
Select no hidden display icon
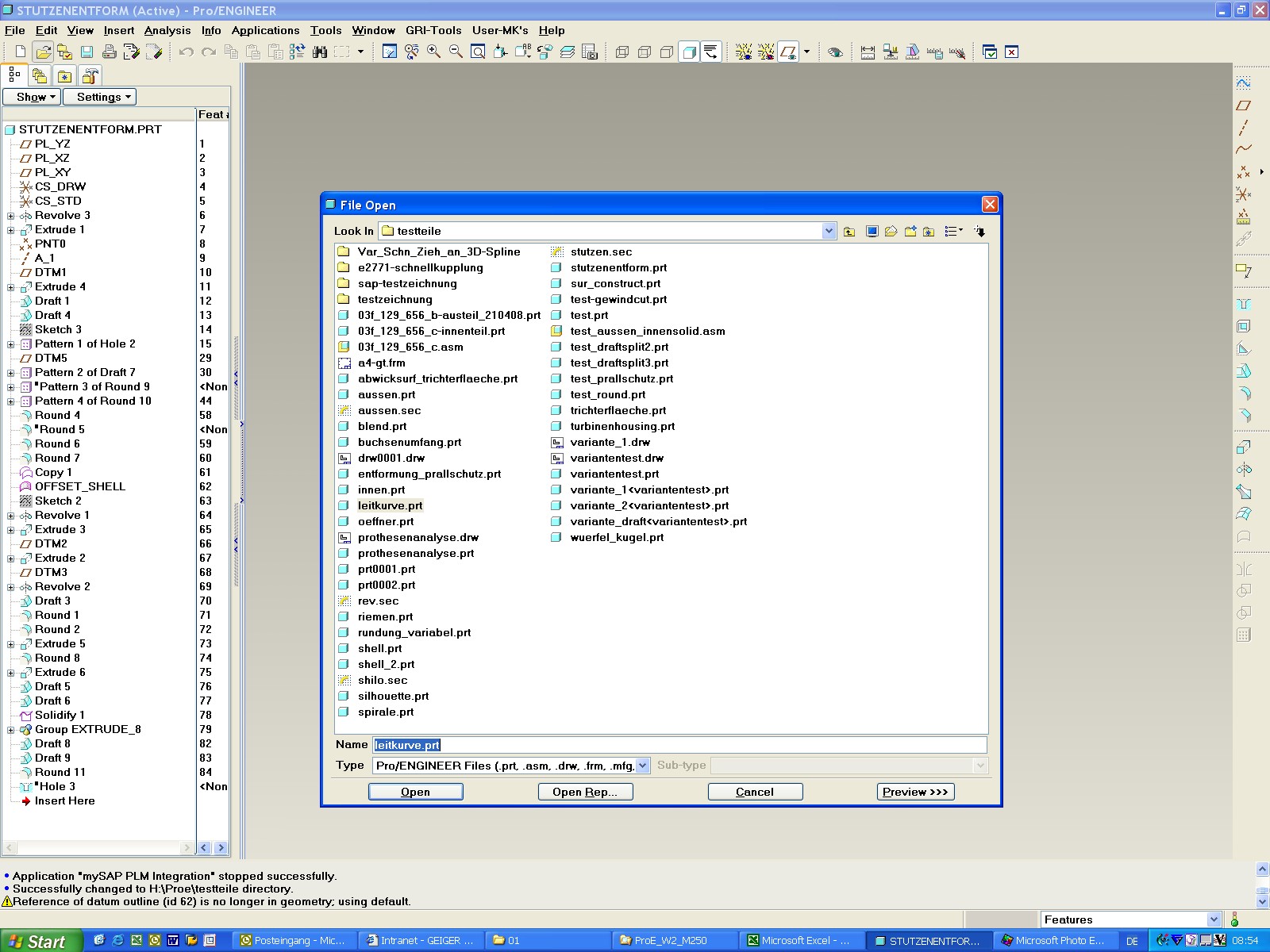667,52
